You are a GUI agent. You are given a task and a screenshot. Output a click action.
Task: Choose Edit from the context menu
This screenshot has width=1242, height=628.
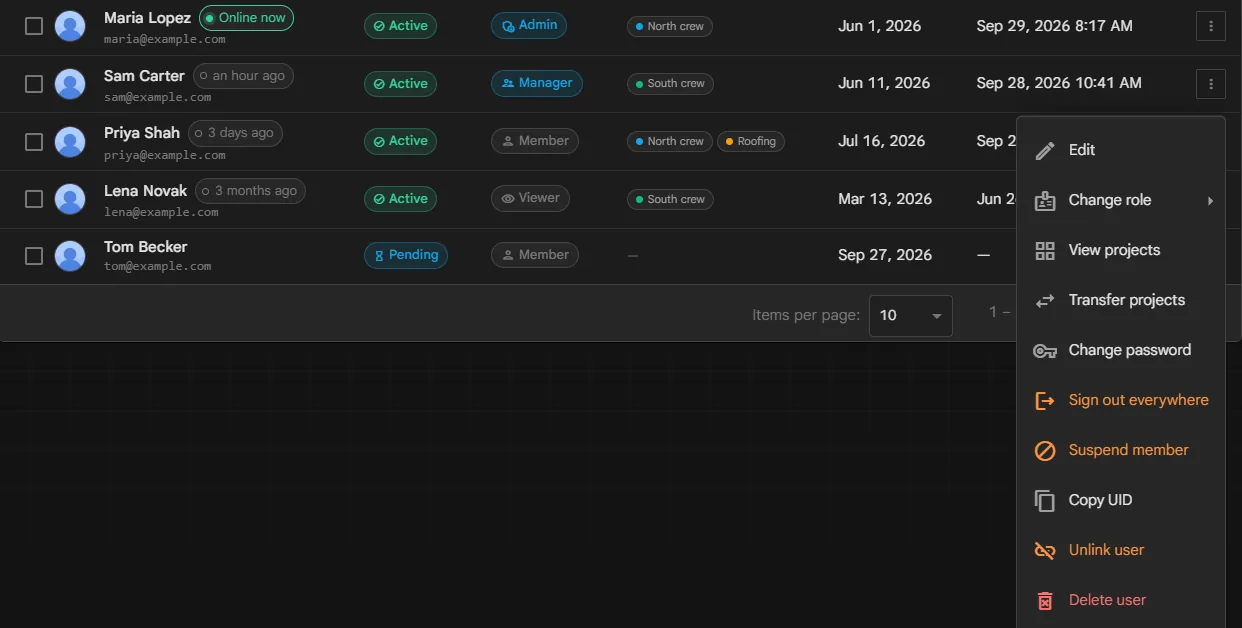pos(1121,150)
